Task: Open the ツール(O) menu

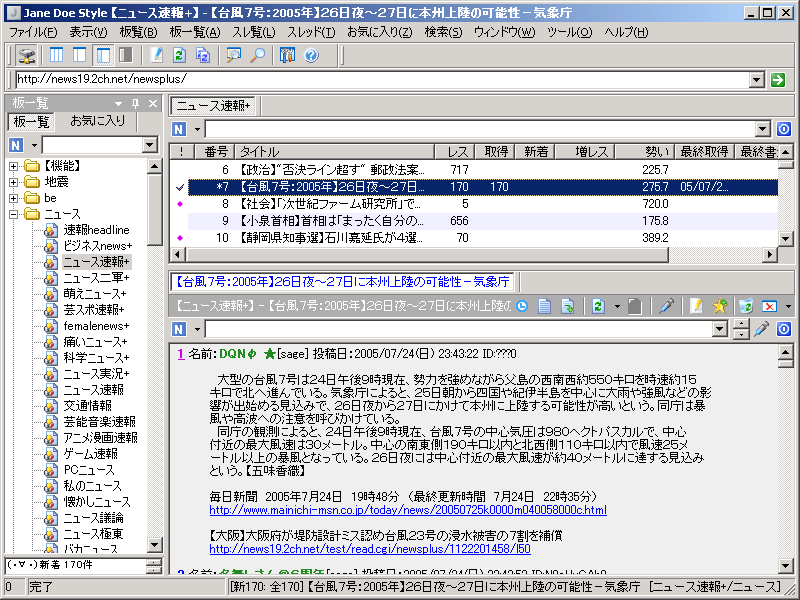Action: point(569,32)
